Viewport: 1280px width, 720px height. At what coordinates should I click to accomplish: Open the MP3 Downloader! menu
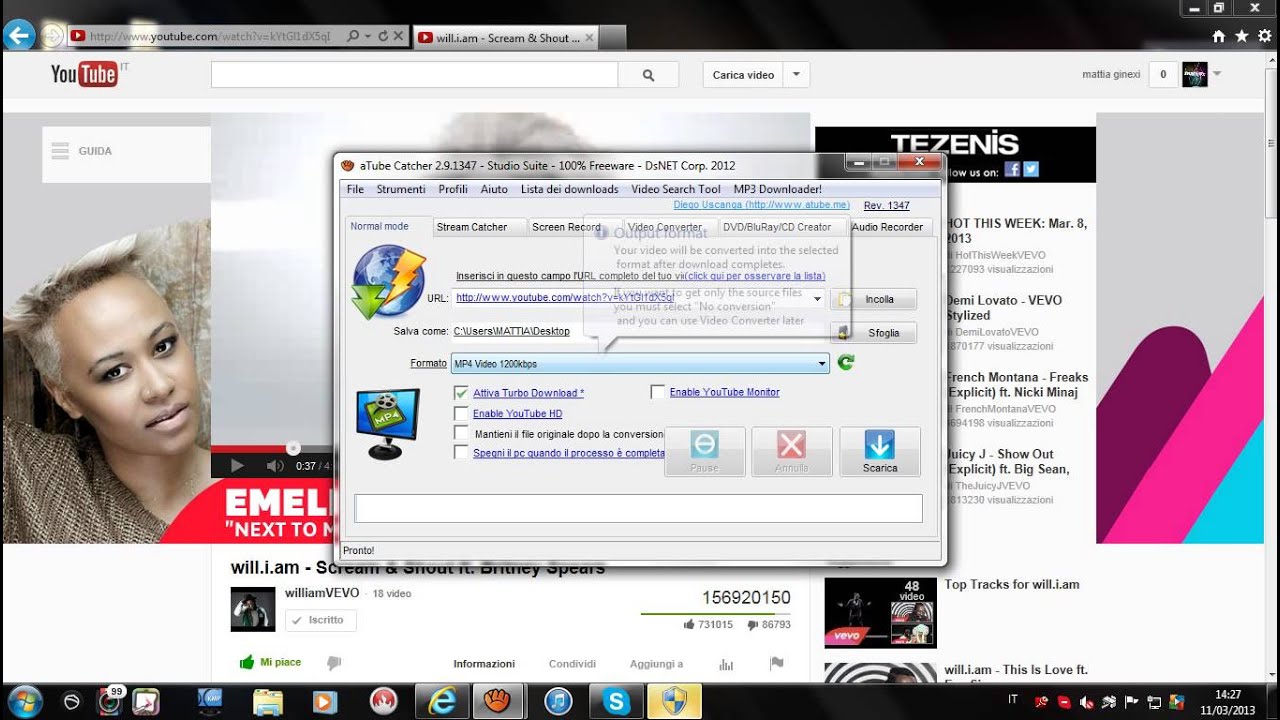click(778, 189)
